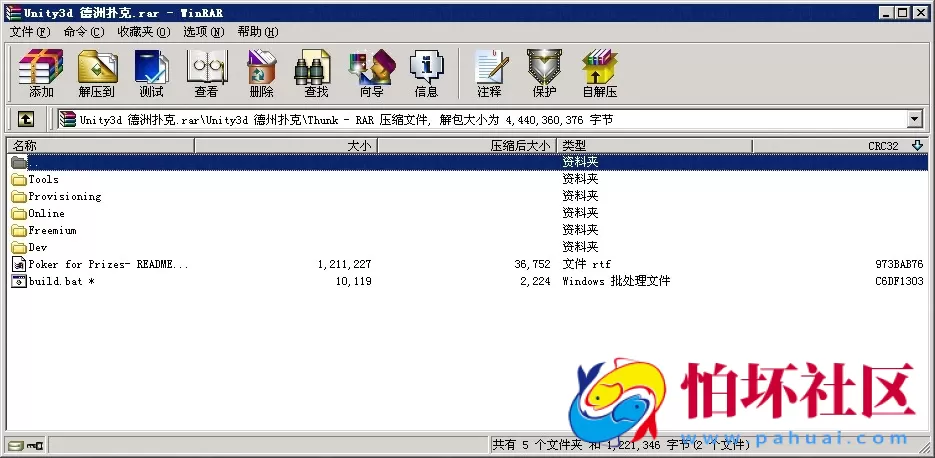
Task: Open the Options (选项) menu
Action: pos(203,32)
